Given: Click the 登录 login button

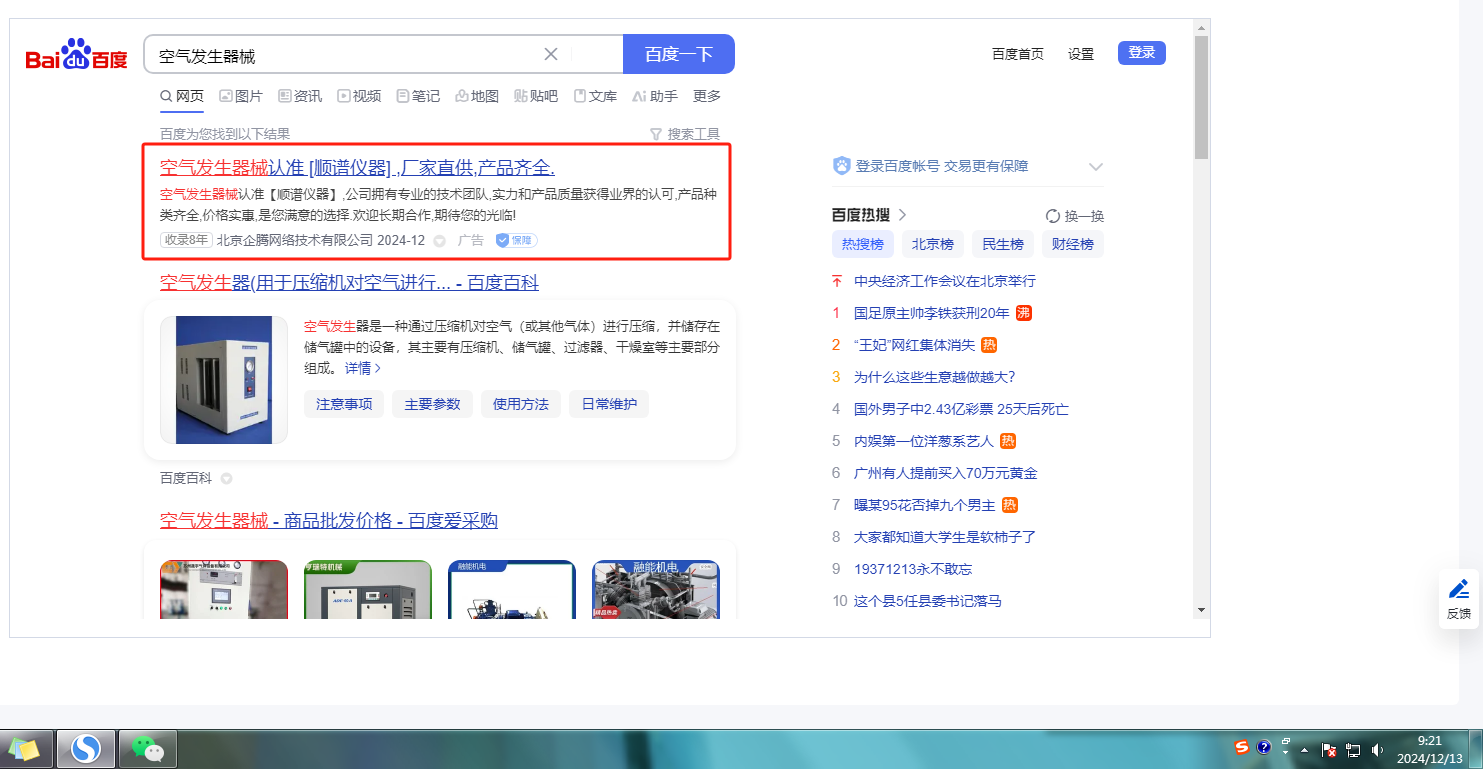Looking at the screenshot, I should click(x=1141, y=53).
